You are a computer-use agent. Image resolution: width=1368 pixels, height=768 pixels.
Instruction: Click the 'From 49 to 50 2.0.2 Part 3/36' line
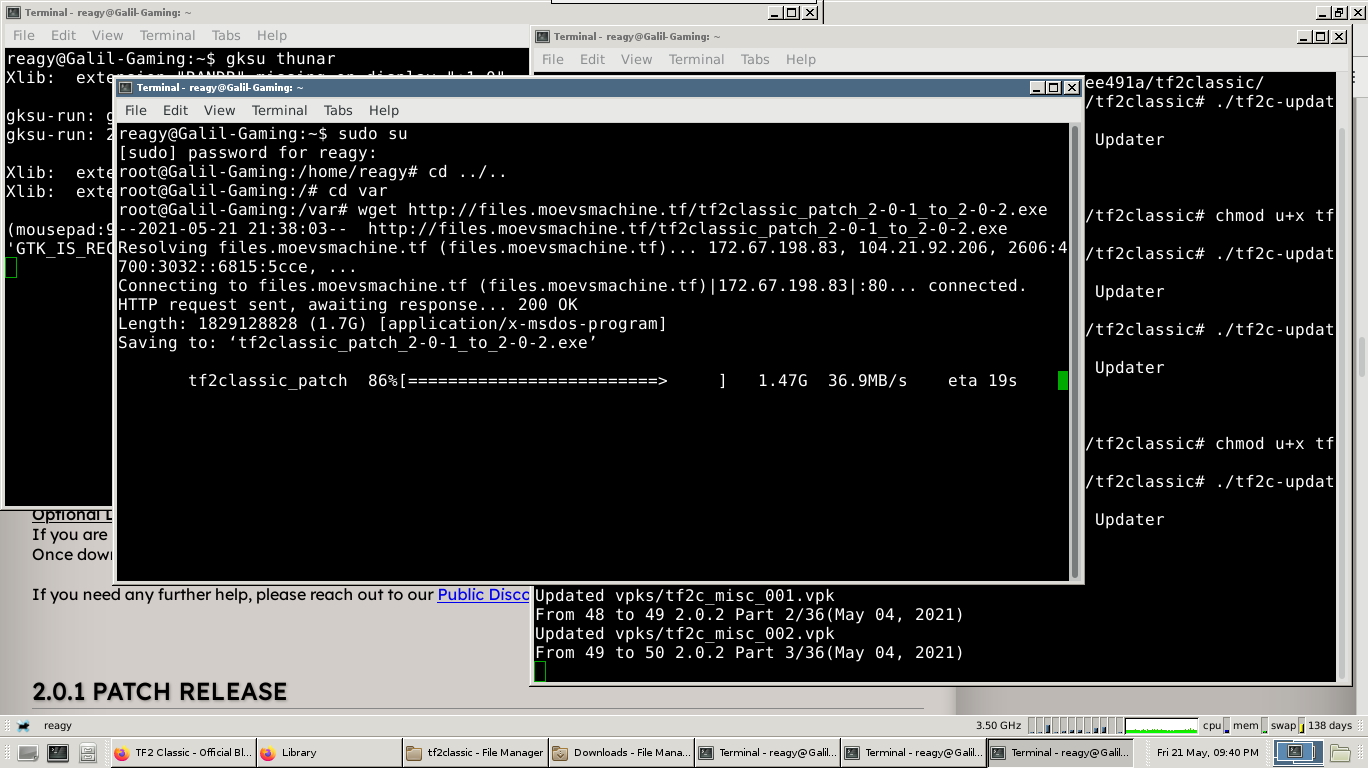click(x=749, y=653)
